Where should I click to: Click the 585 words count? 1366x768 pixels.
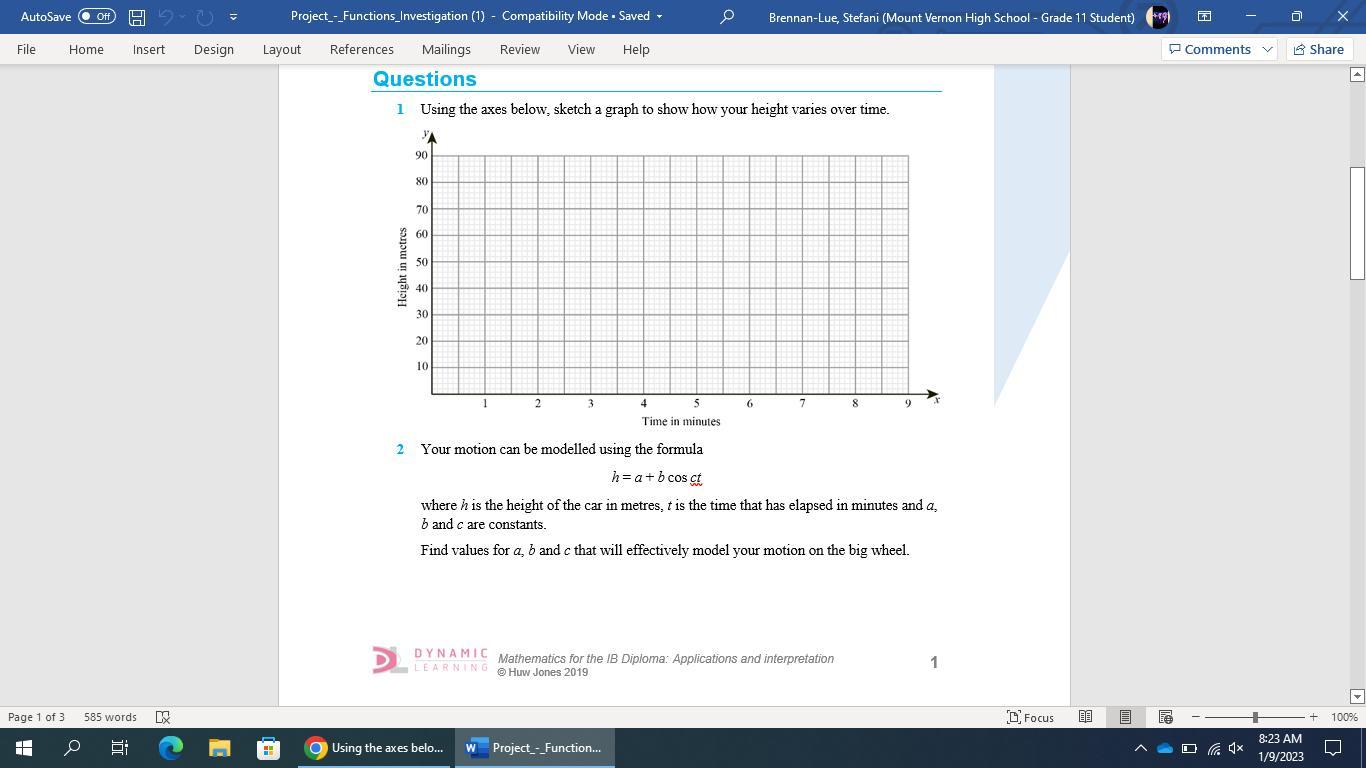click(x=110, y=717)
